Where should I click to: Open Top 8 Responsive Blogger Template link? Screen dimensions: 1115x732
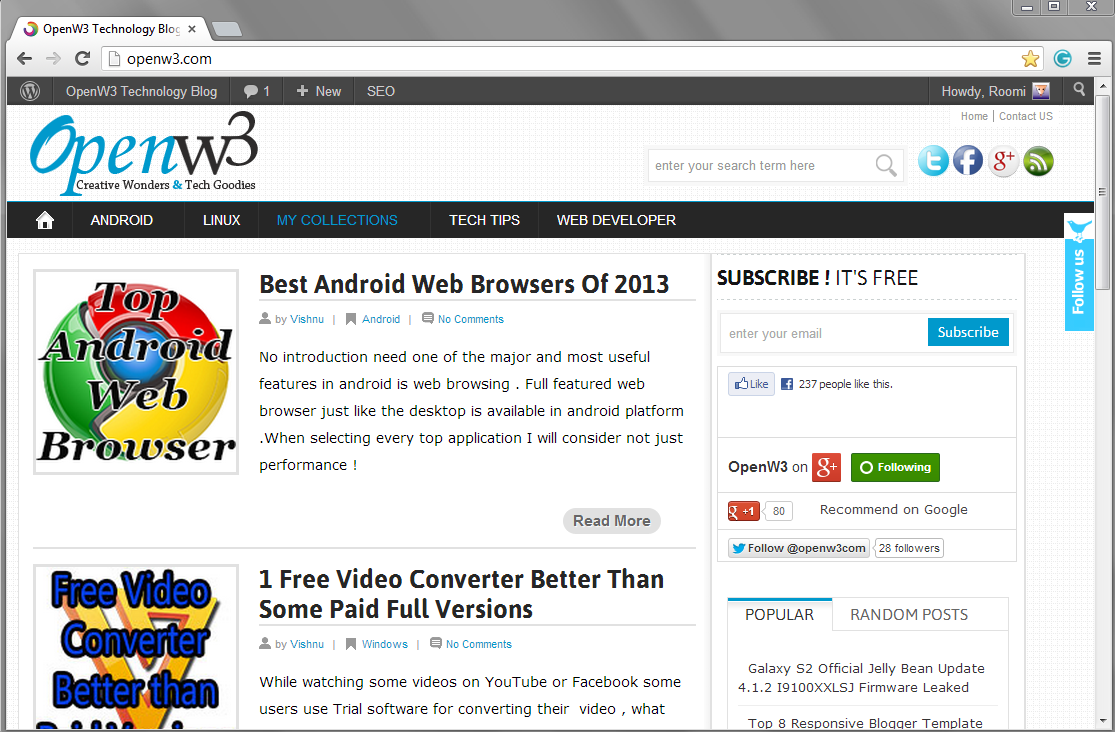point(865,723)
